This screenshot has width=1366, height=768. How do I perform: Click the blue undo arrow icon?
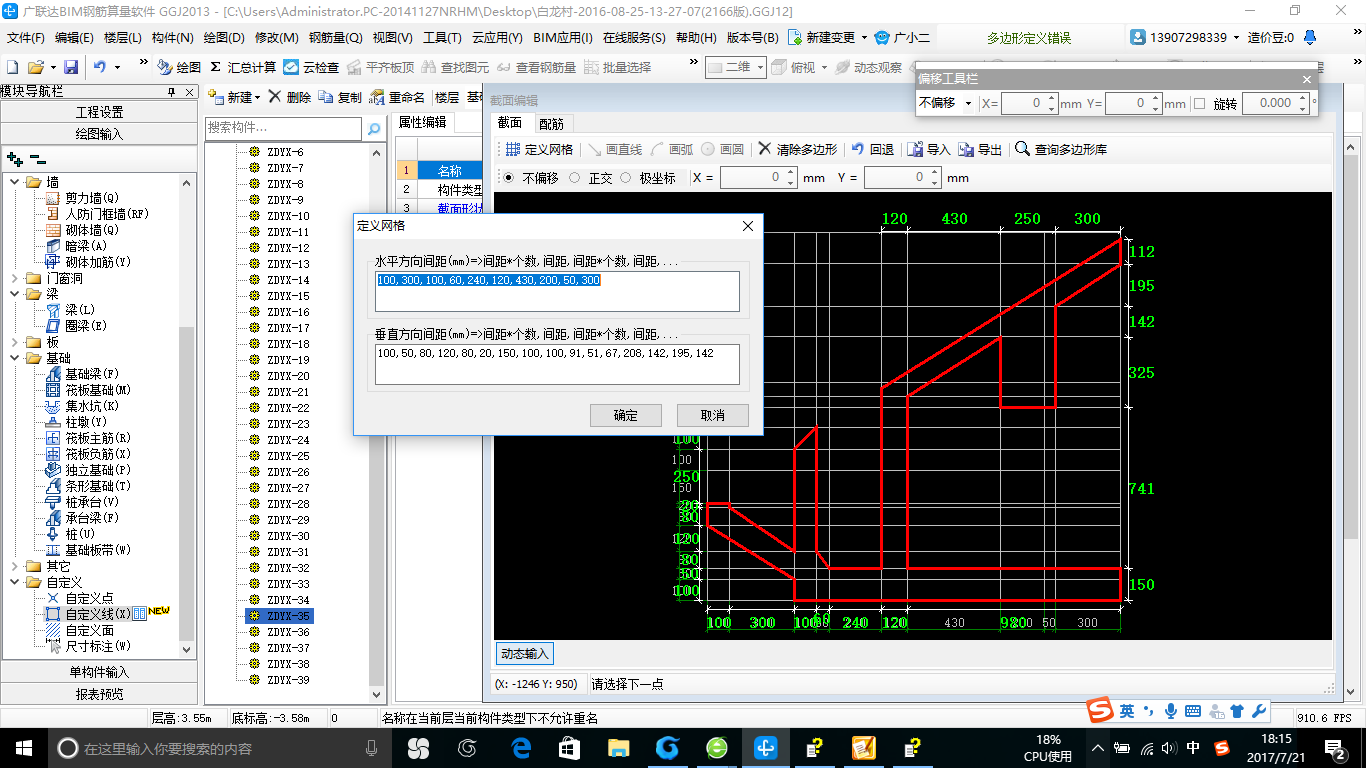[100, 67]
